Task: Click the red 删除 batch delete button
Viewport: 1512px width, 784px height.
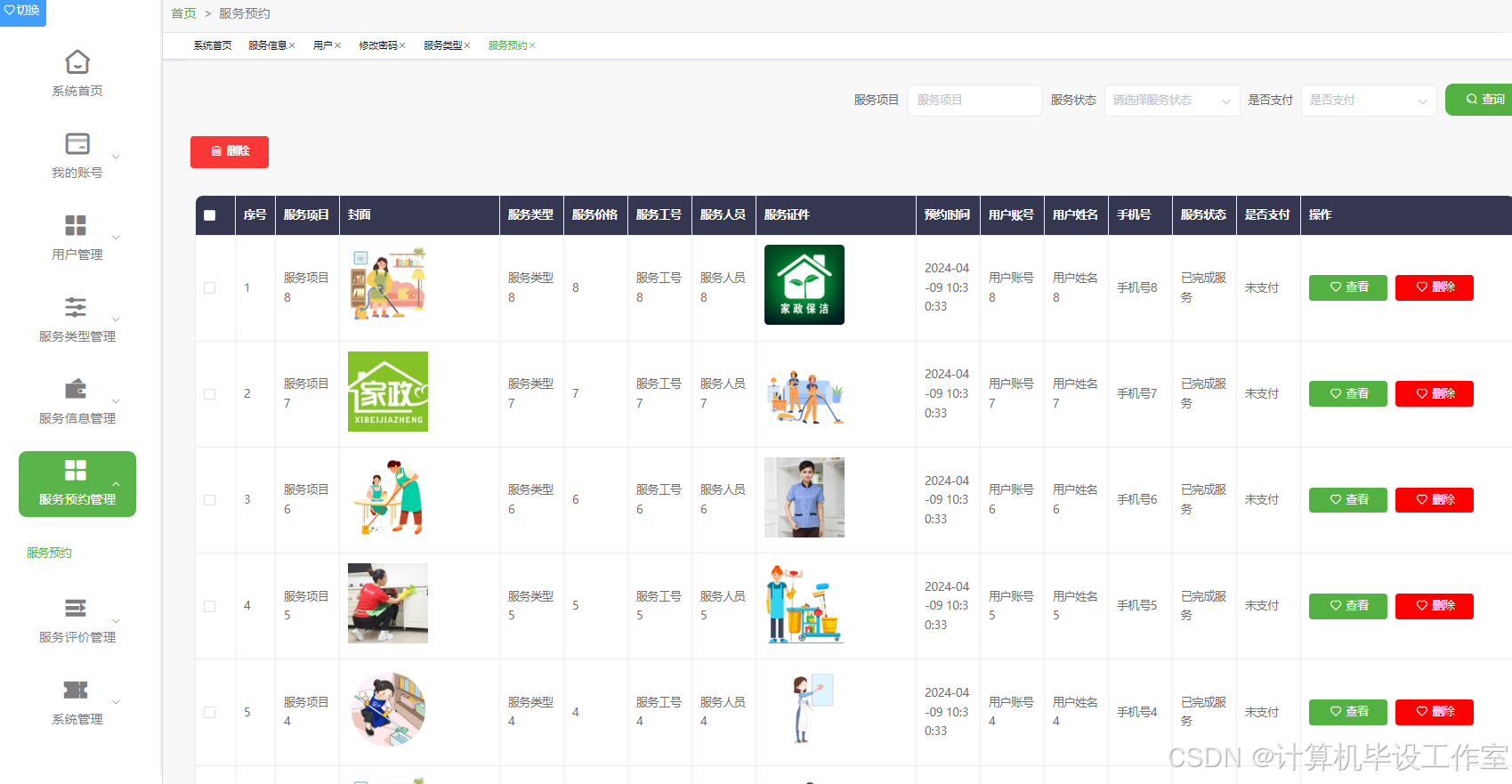Action: pos(230,151)
